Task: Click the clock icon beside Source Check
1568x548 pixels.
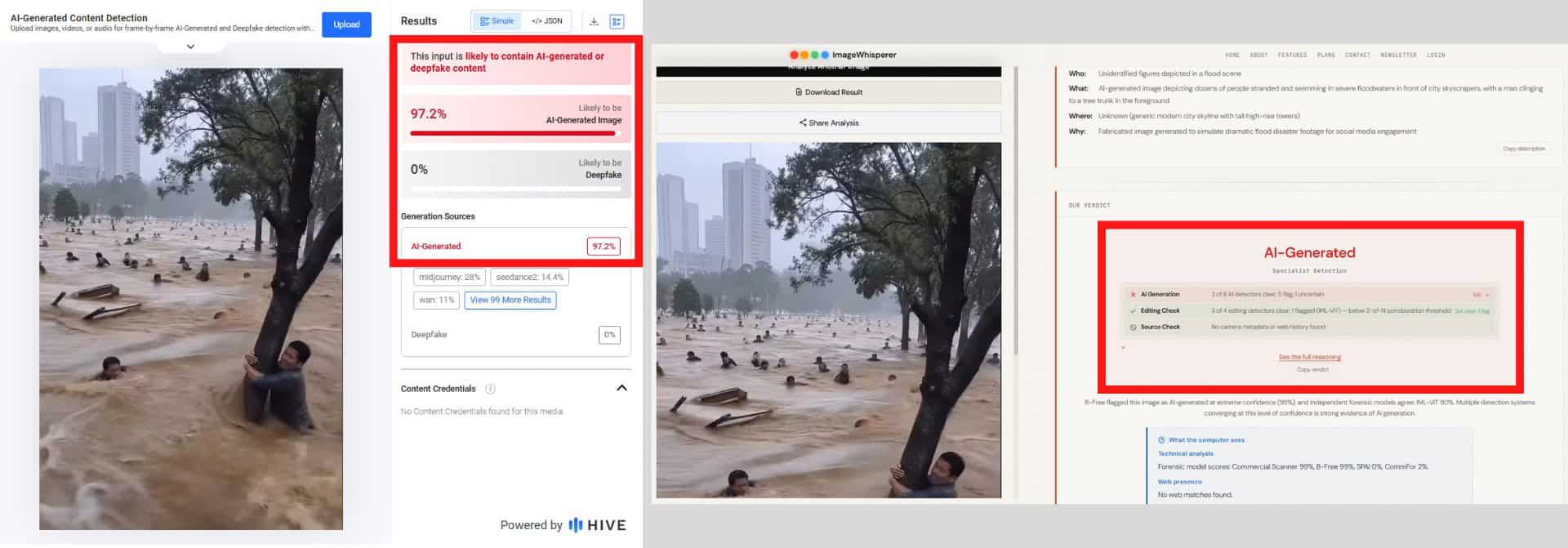Action: point(1133,327)
